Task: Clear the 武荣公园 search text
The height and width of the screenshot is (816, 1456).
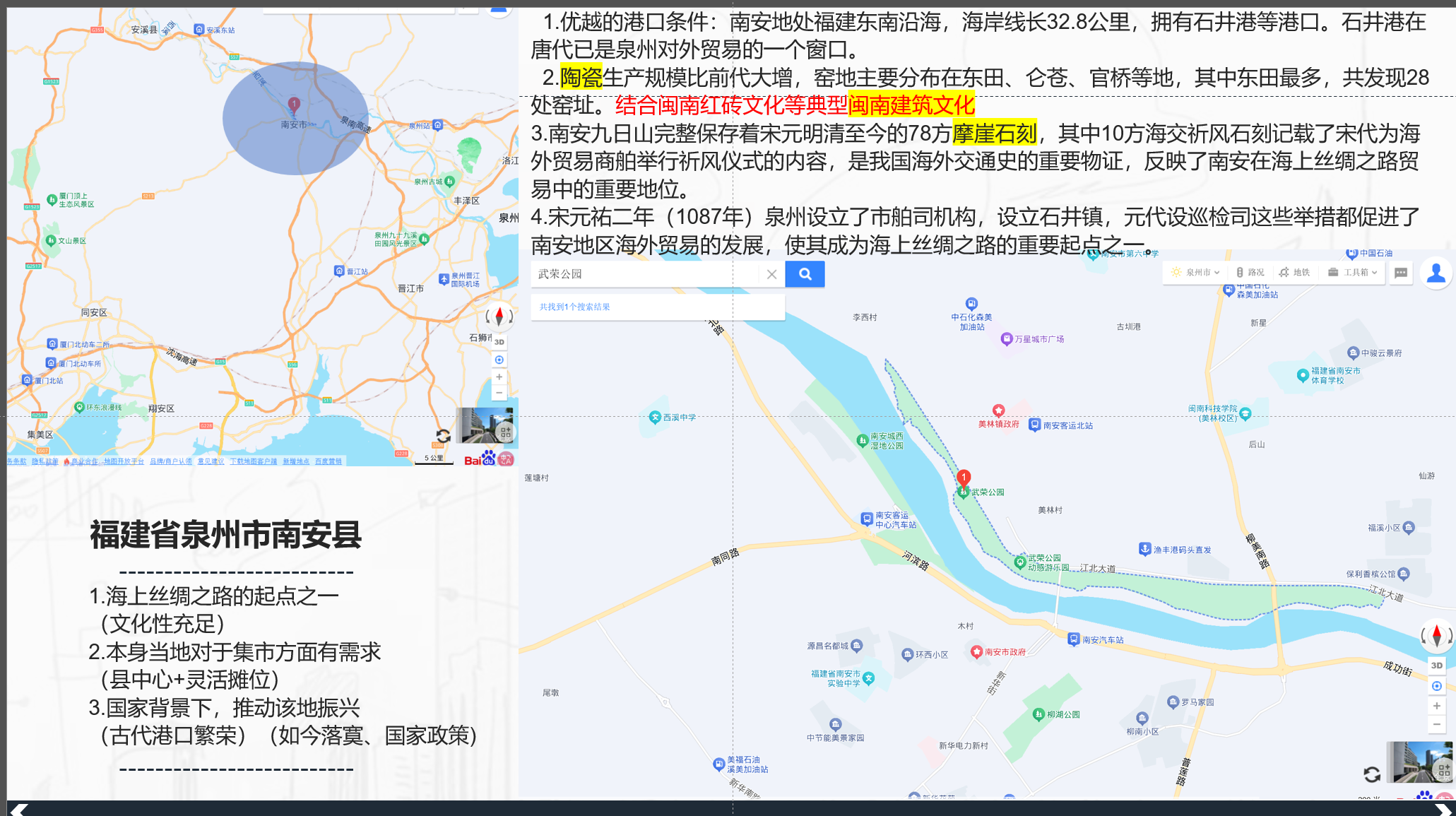Action: point(771,274)
